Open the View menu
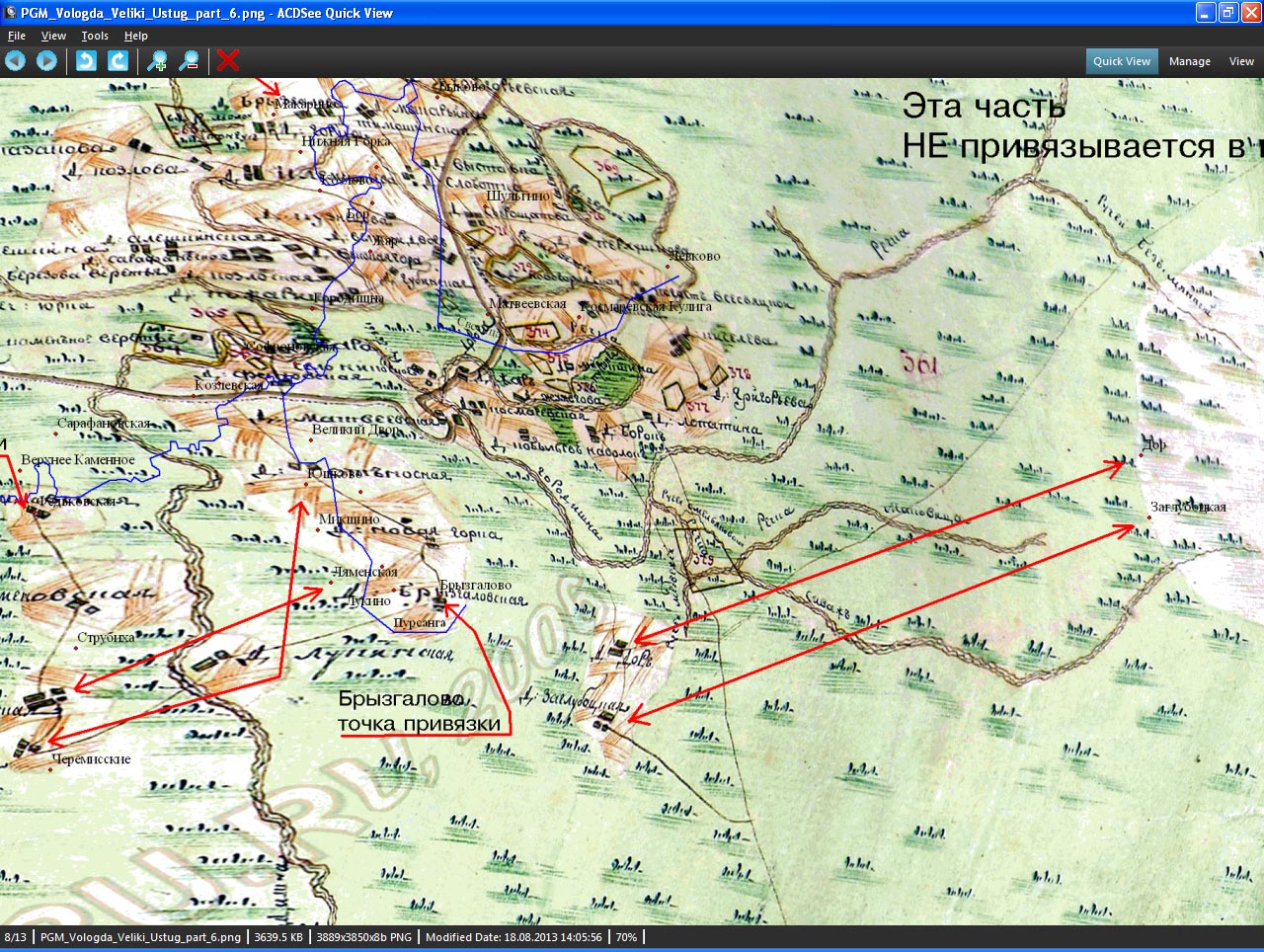Viewport: 1264px width, 952px height. (53, 36)
